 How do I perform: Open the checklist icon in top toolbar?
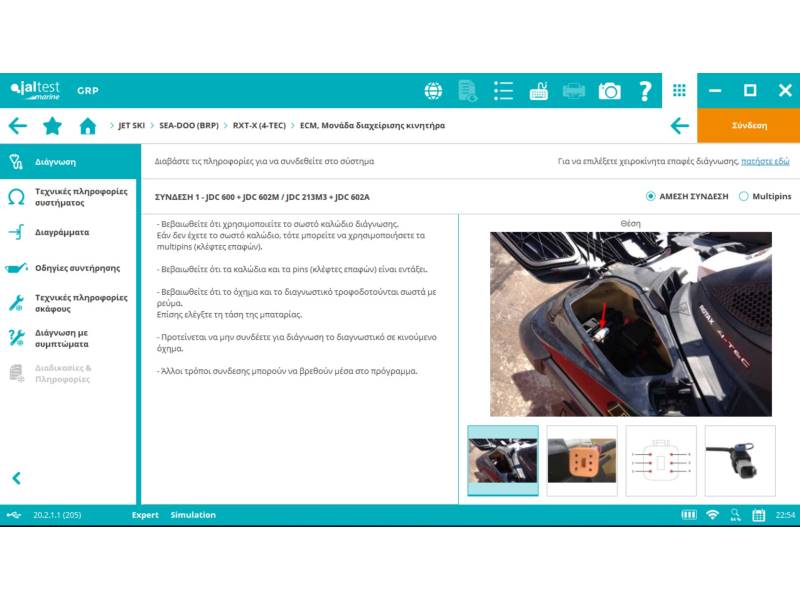(x=503, y=91)
